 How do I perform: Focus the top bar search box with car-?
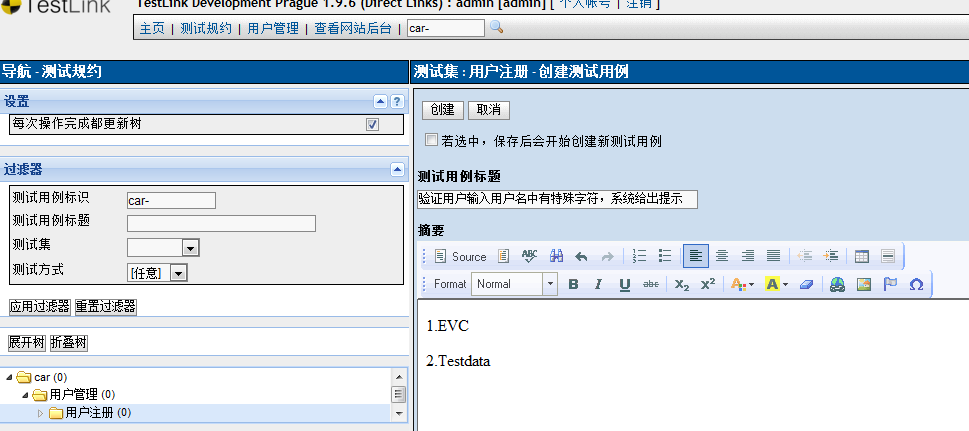point(446,28)
